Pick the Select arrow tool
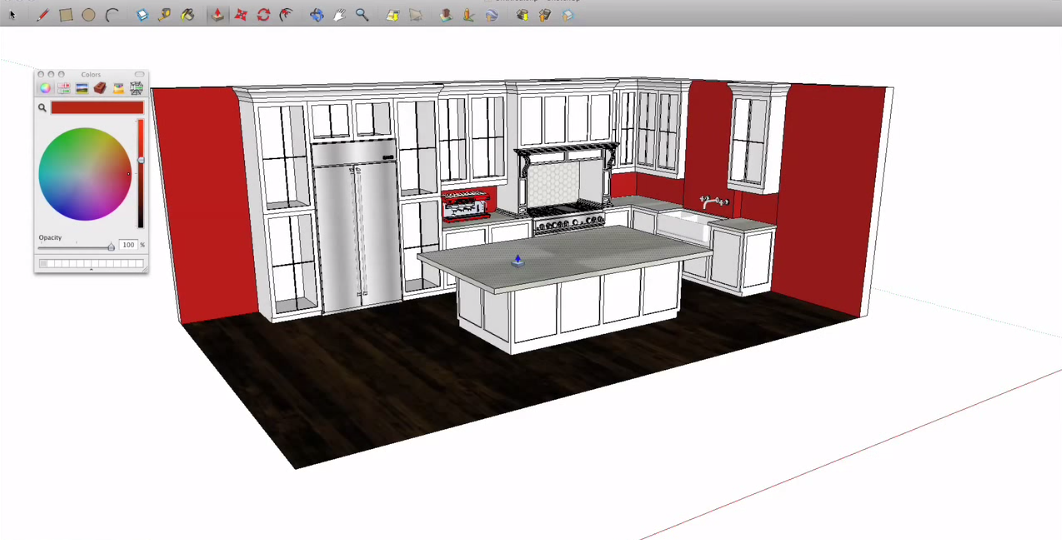This screenshot has width=1062, height=540. 12,14
